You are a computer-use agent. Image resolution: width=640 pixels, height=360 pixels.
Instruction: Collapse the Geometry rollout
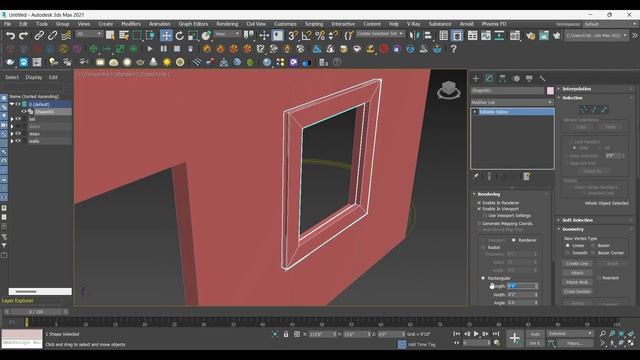coord(573,229)
